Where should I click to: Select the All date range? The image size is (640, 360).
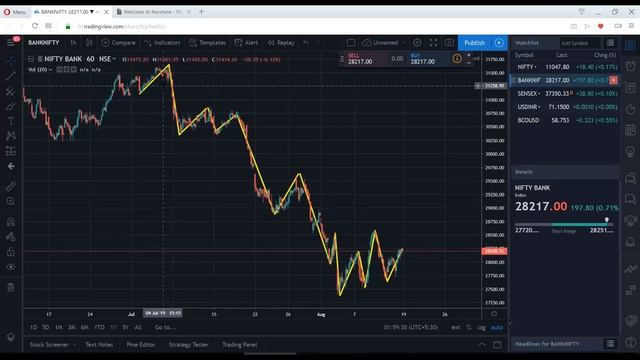pos(138,327)
